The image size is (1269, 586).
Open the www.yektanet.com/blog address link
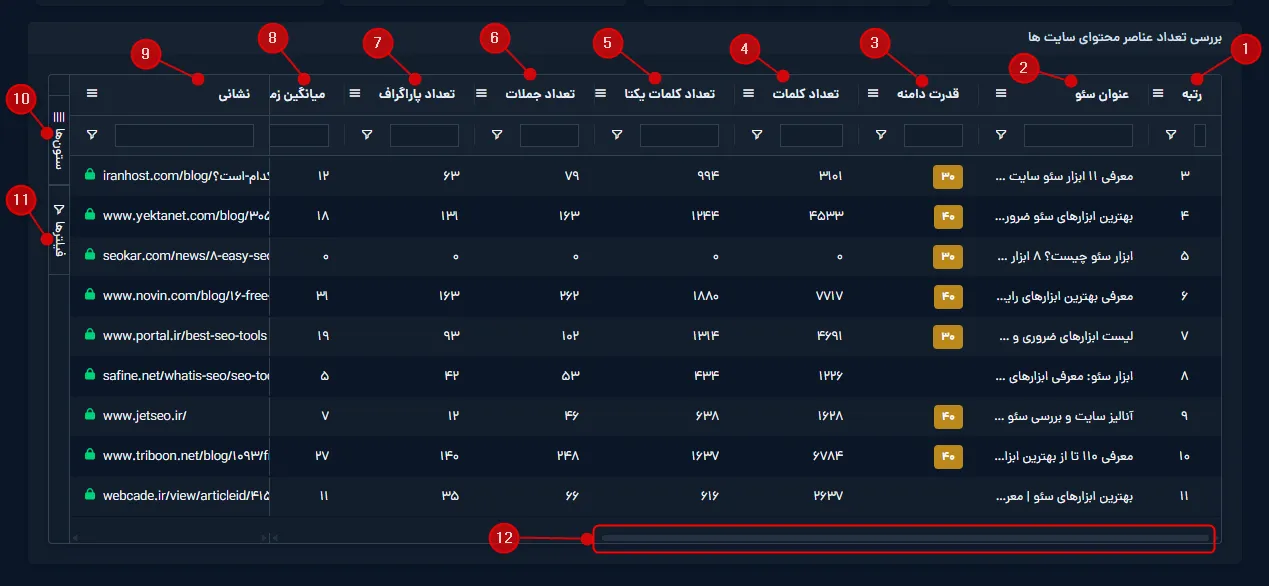(186, 215)
